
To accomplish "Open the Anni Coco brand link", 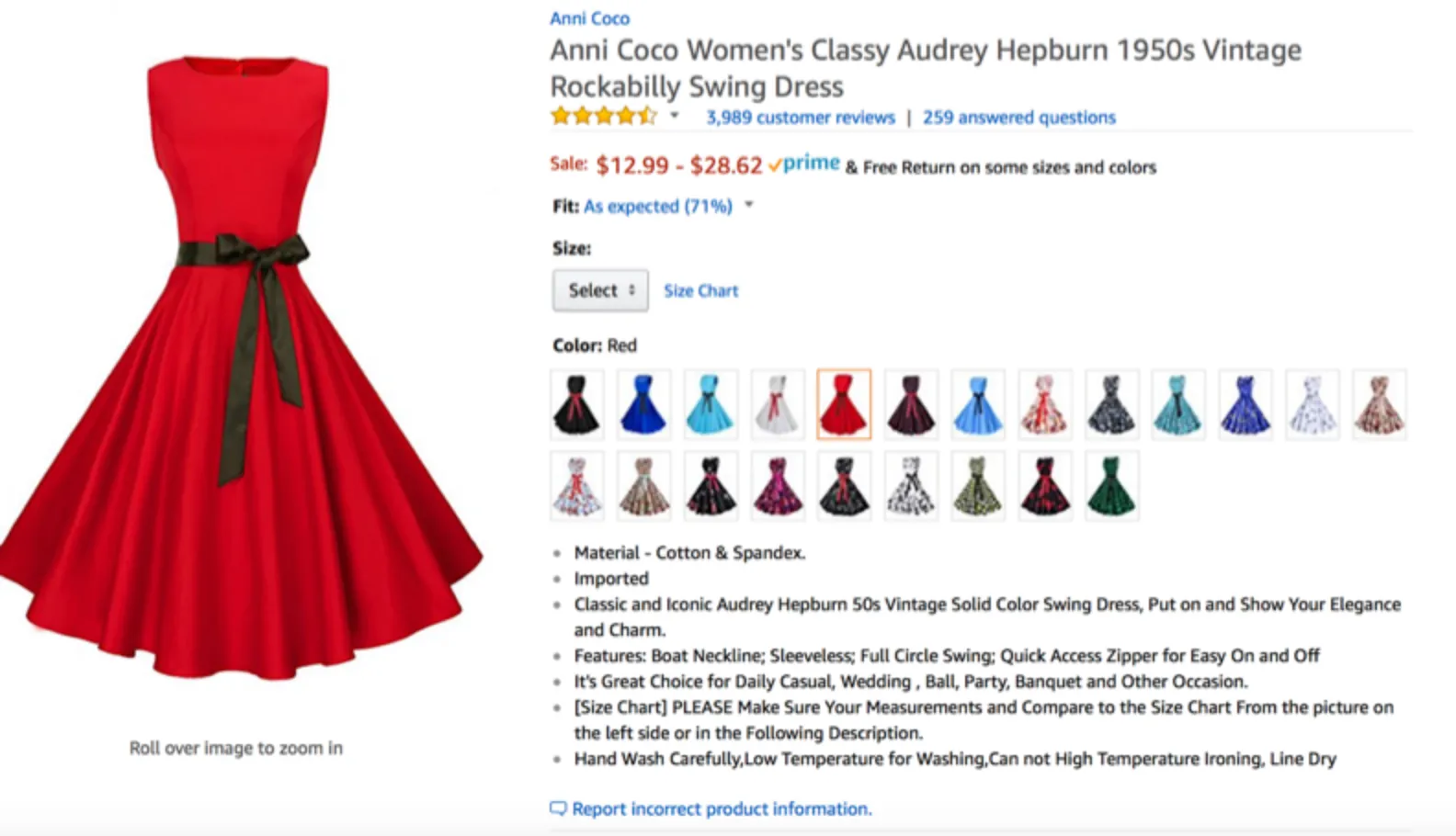I will tap(589, 18).
